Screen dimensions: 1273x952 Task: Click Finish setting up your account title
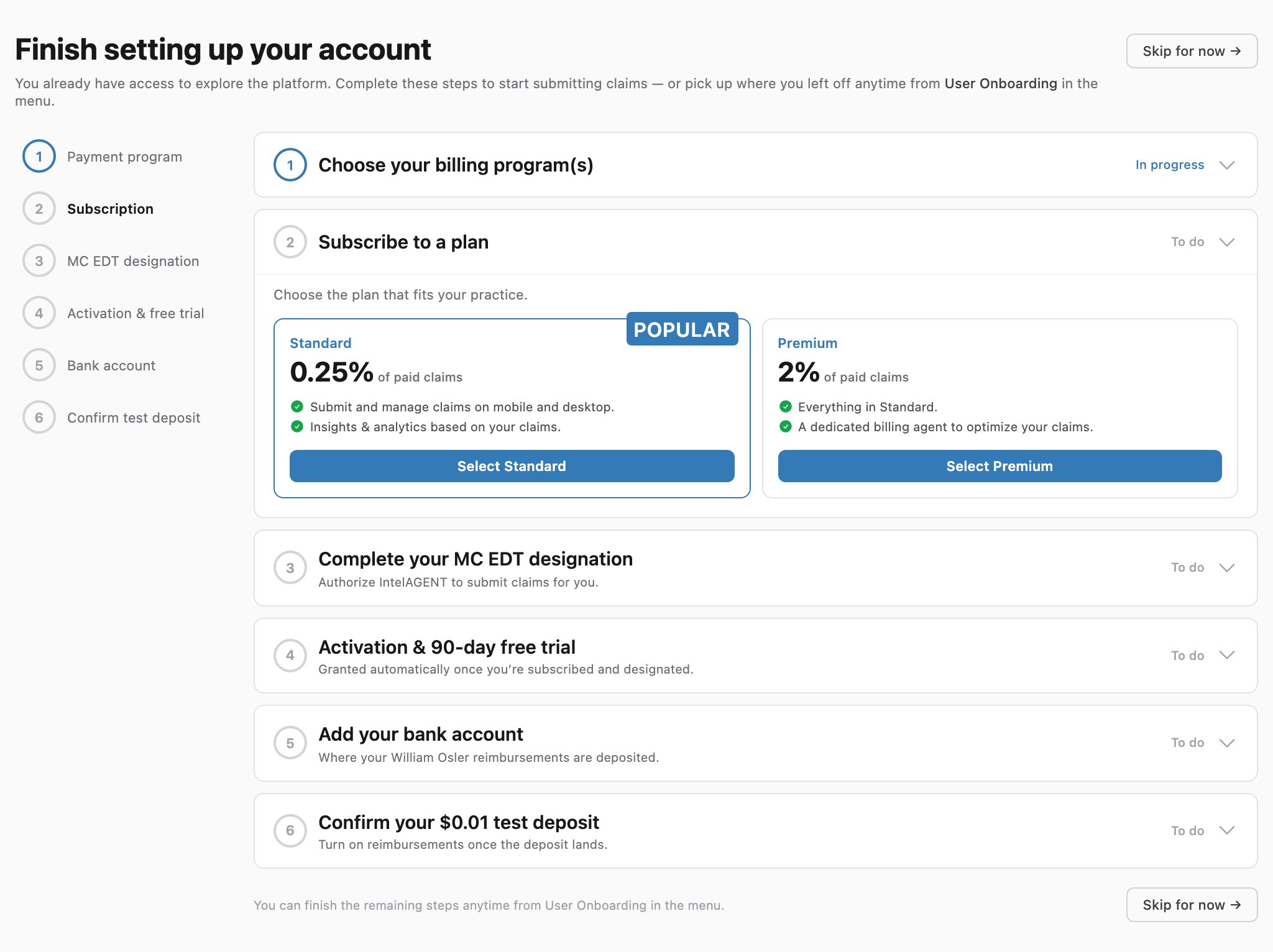223,50
